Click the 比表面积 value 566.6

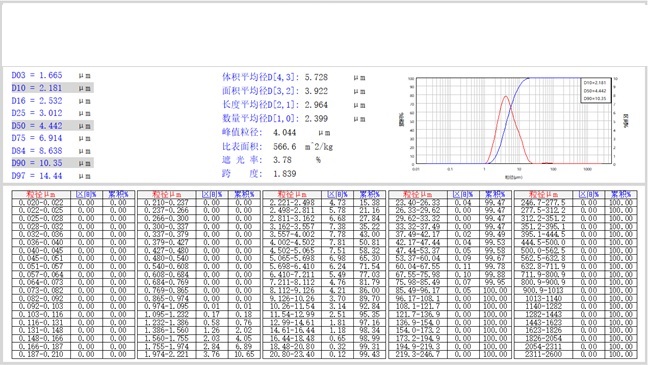tap(284, 147)
